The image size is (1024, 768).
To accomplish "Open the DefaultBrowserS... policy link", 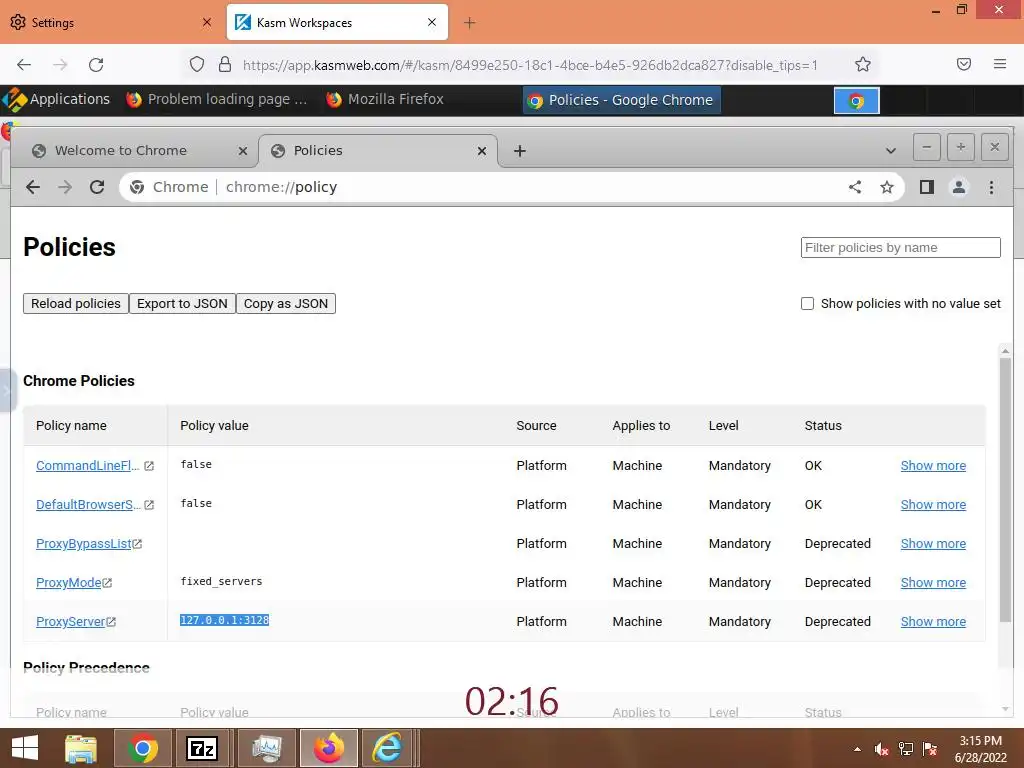I will [x=88, y=505].
